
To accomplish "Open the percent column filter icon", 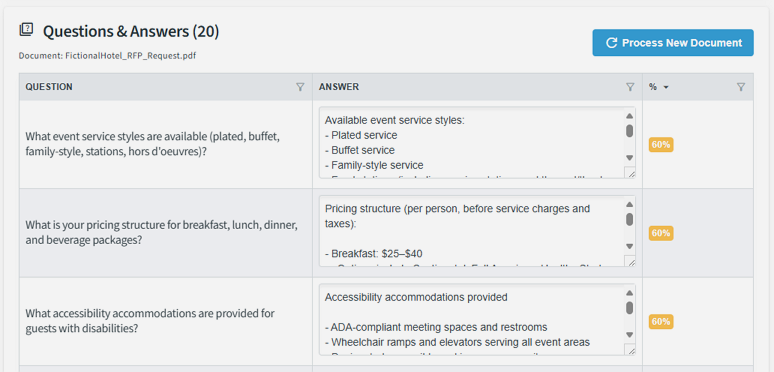I will tap(740, 87).
